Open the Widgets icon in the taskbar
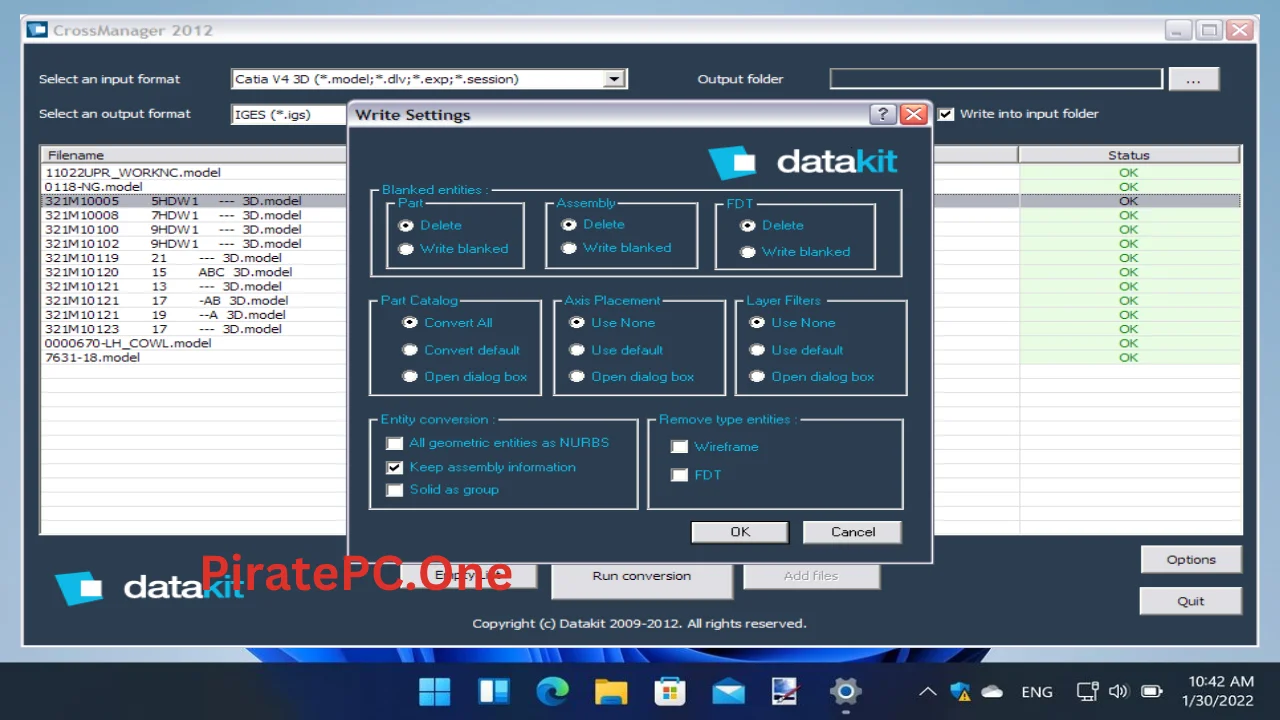Screen dimensions: 1280x720 click(494, 691)
